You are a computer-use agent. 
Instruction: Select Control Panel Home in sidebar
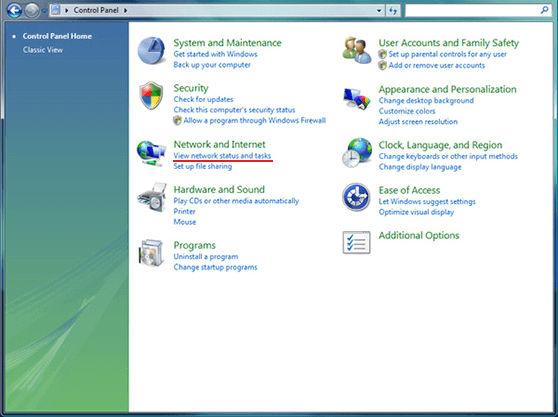tap(57, 36)
